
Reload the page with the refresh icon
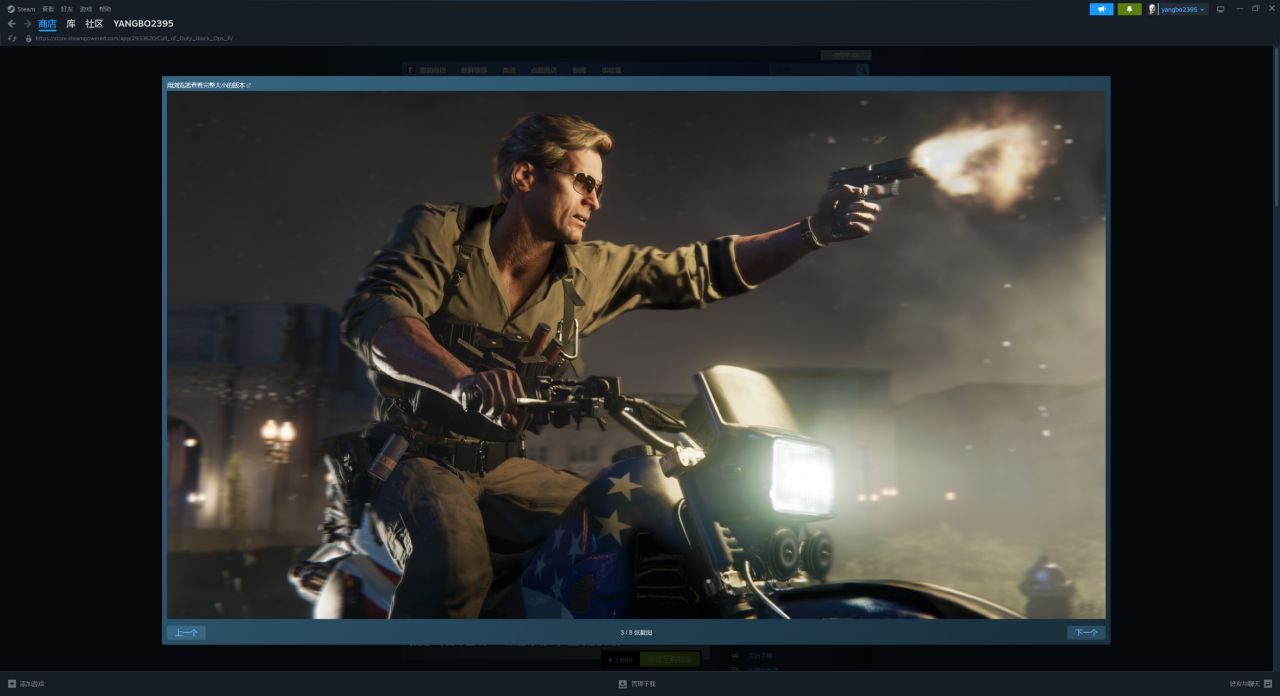[x=12, y=38]
